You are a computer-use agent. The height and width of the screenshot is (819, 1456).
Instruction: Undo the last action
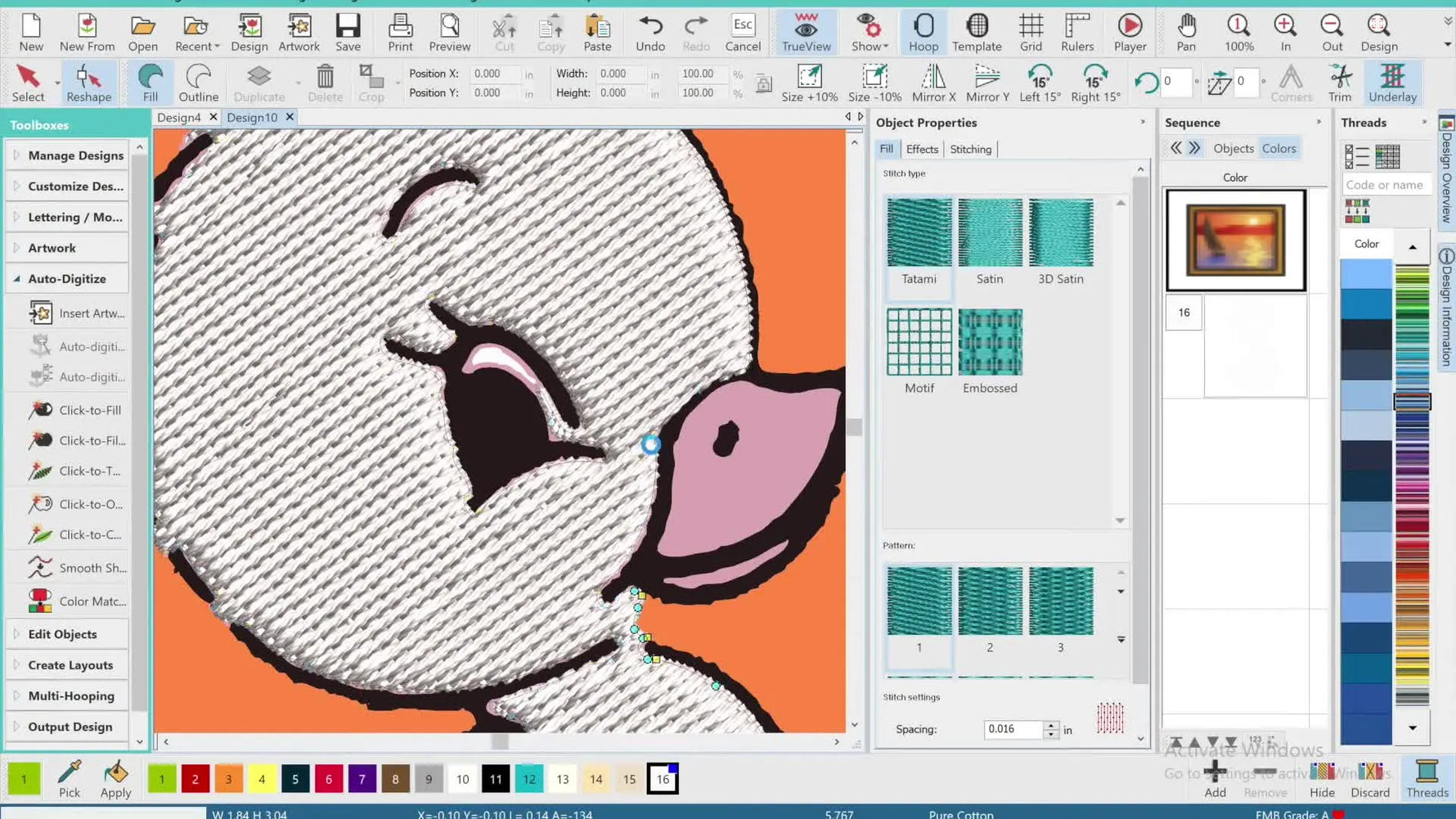click(650, 33)
